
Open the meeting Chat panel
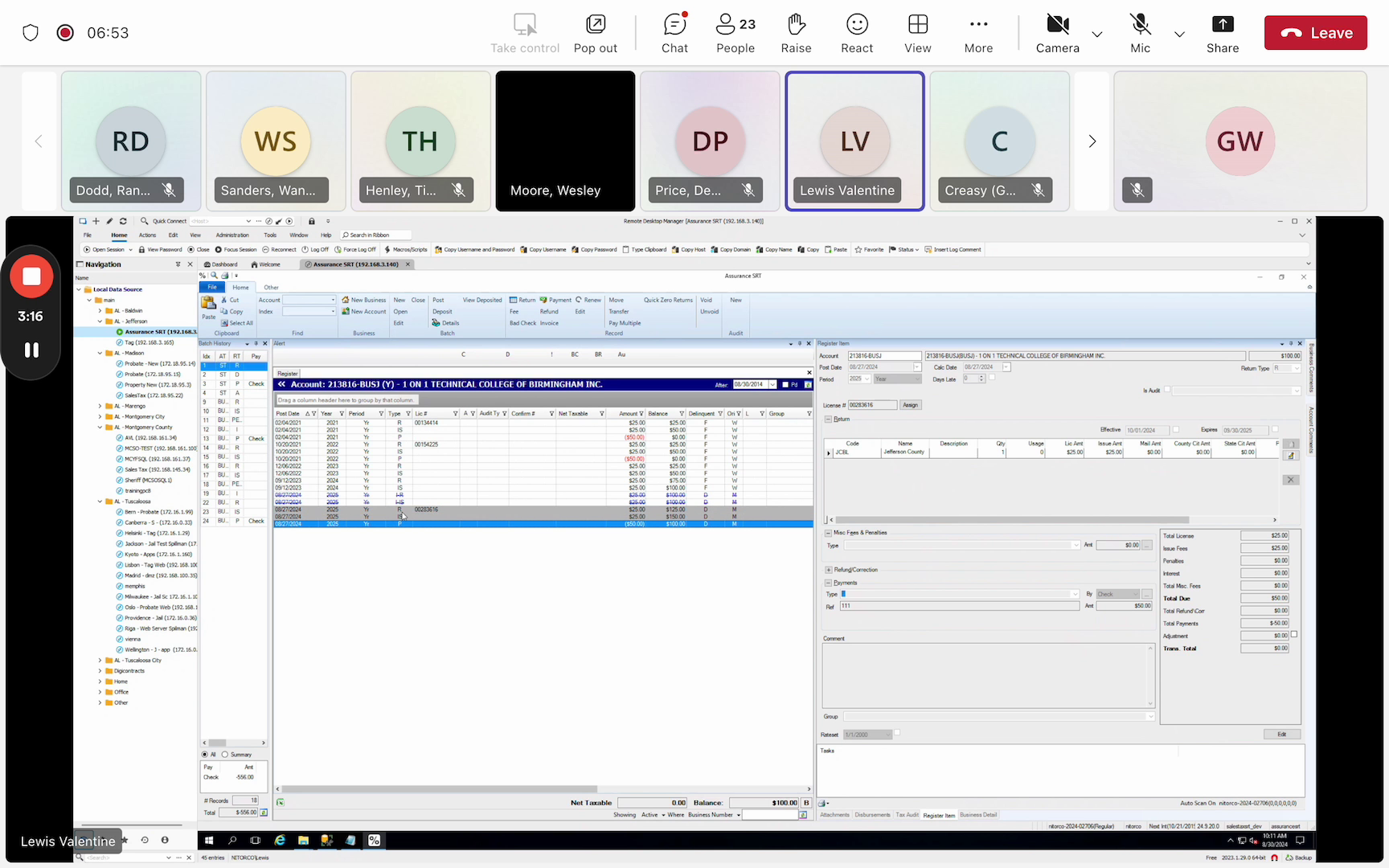tap(674, 33)
